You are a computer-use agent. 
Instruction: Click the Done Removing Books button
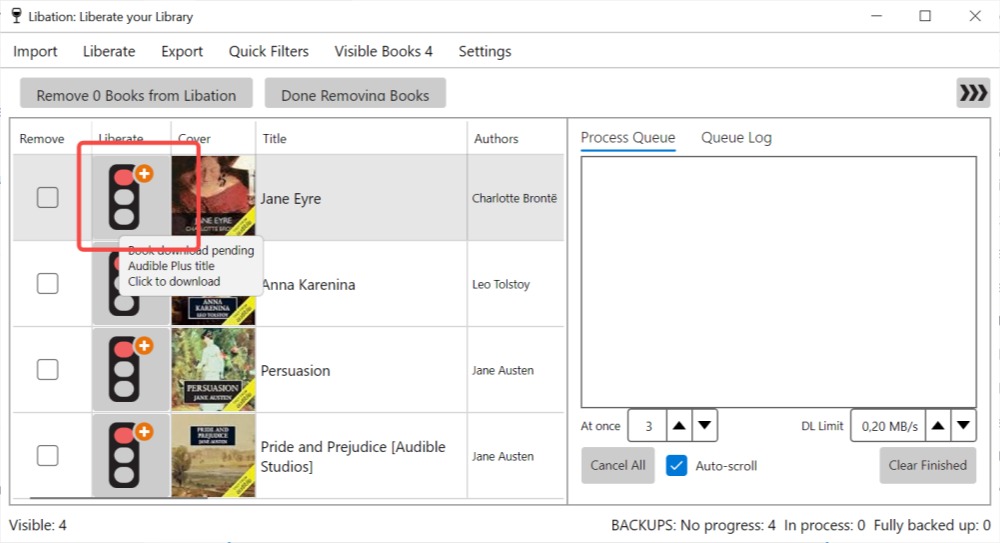[355, 94]
